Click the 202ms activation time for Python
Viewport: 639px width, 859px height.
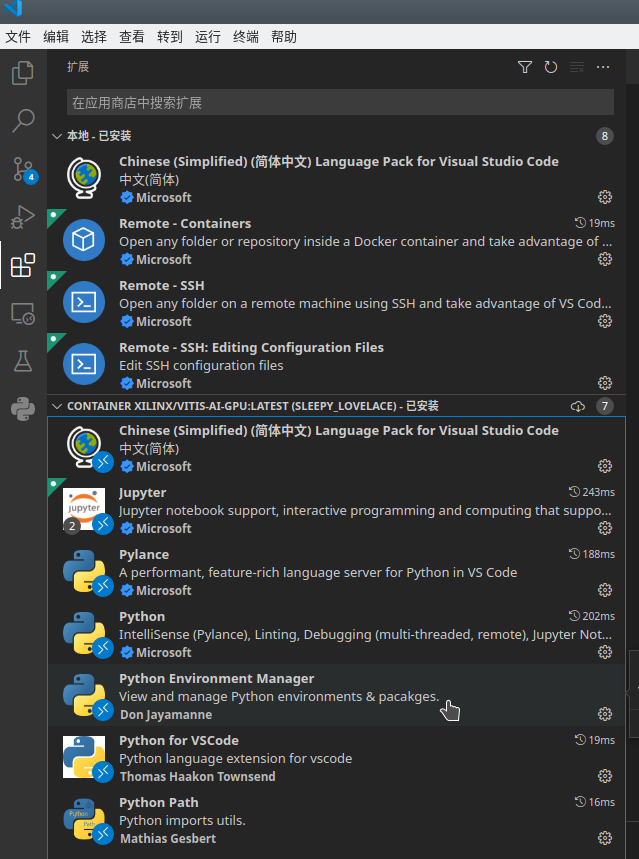point(592,616)
